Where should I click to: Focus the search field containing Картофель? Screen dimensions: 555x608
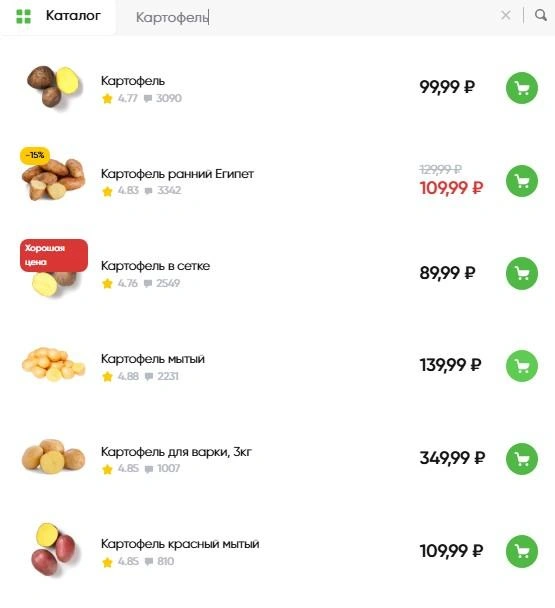point(314,17)
